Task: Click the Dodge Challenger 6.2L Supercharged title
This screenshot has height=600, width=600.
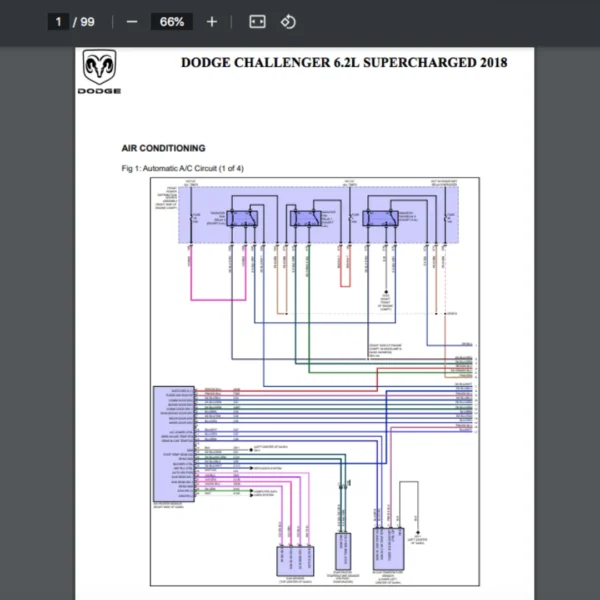Action: [x=343, y=62]
